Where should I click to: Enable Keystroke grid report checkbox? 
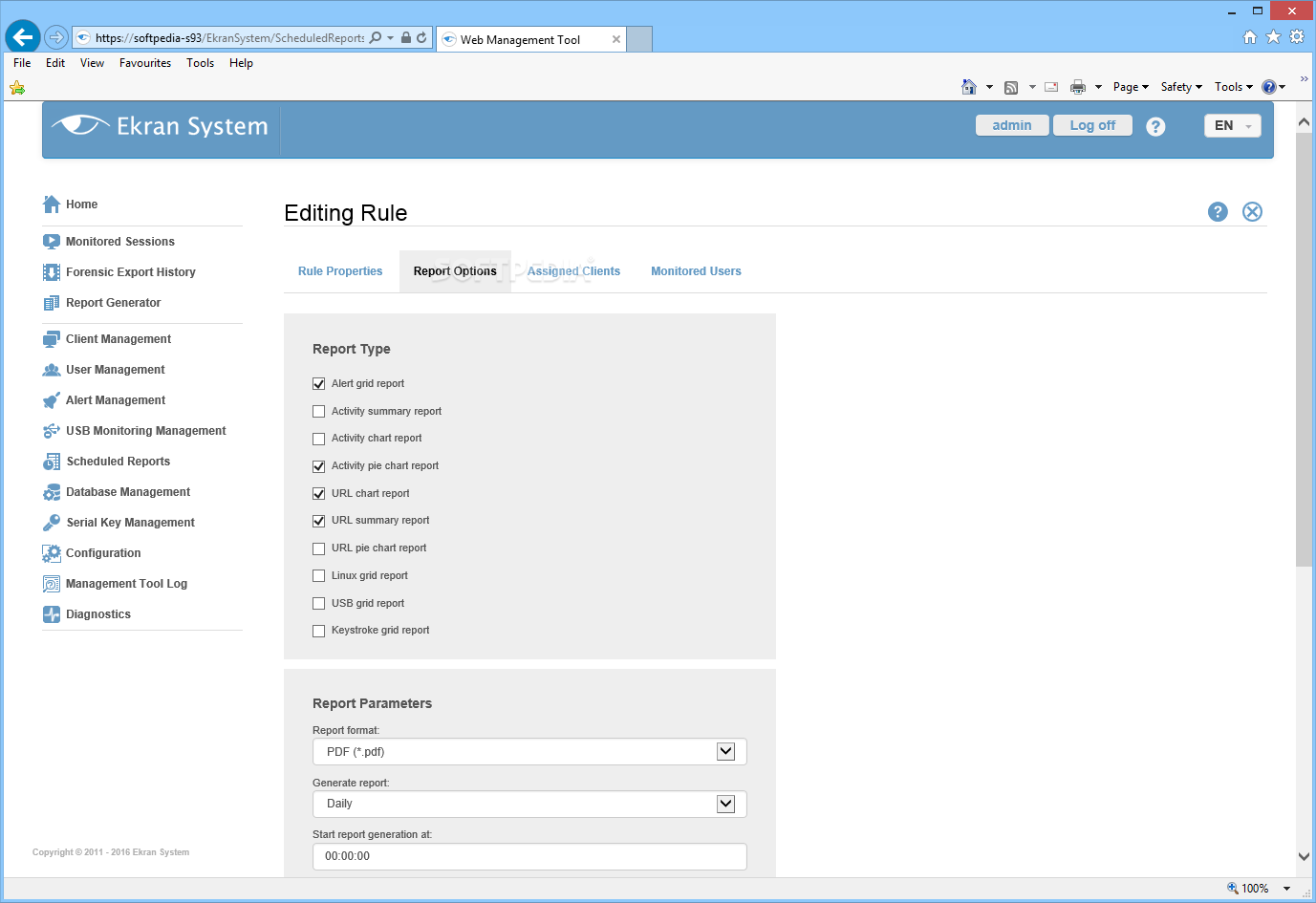coord(319,631)
